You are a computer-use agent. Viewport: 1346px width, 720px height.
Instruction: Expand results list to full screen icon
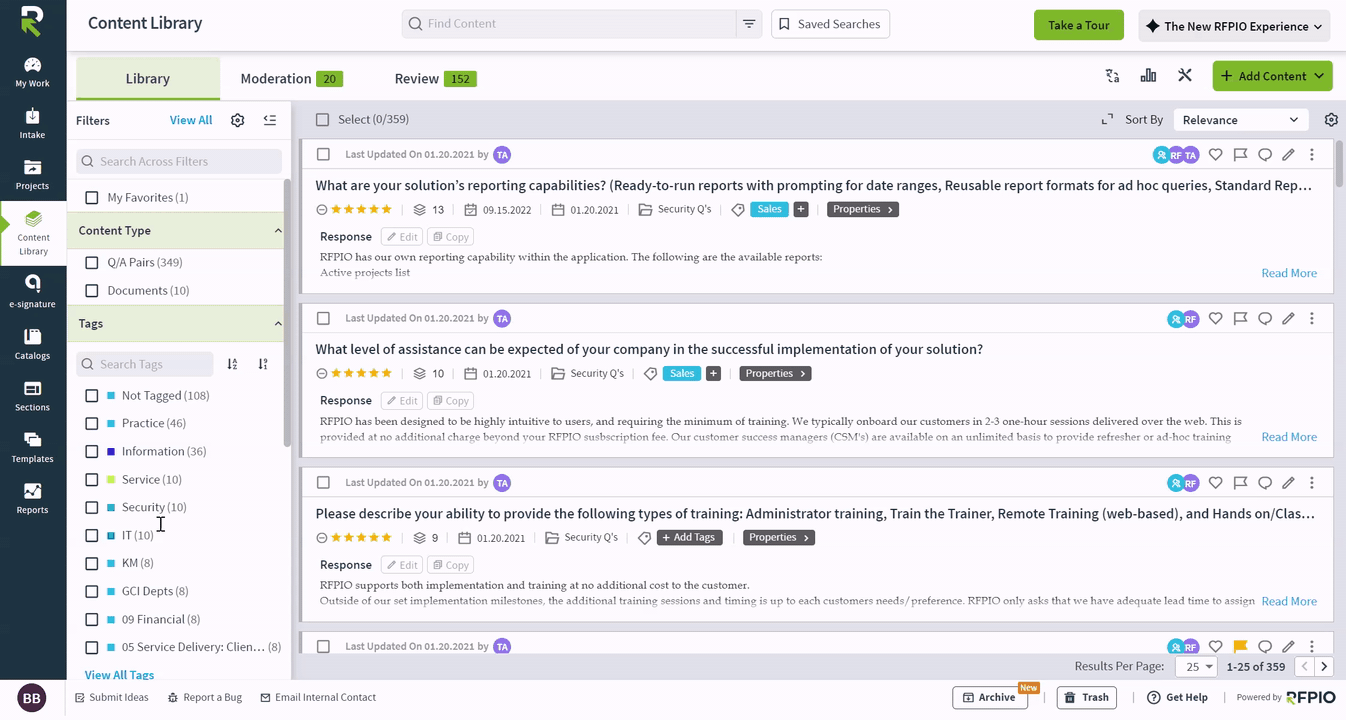click(x=1107, y=120)
